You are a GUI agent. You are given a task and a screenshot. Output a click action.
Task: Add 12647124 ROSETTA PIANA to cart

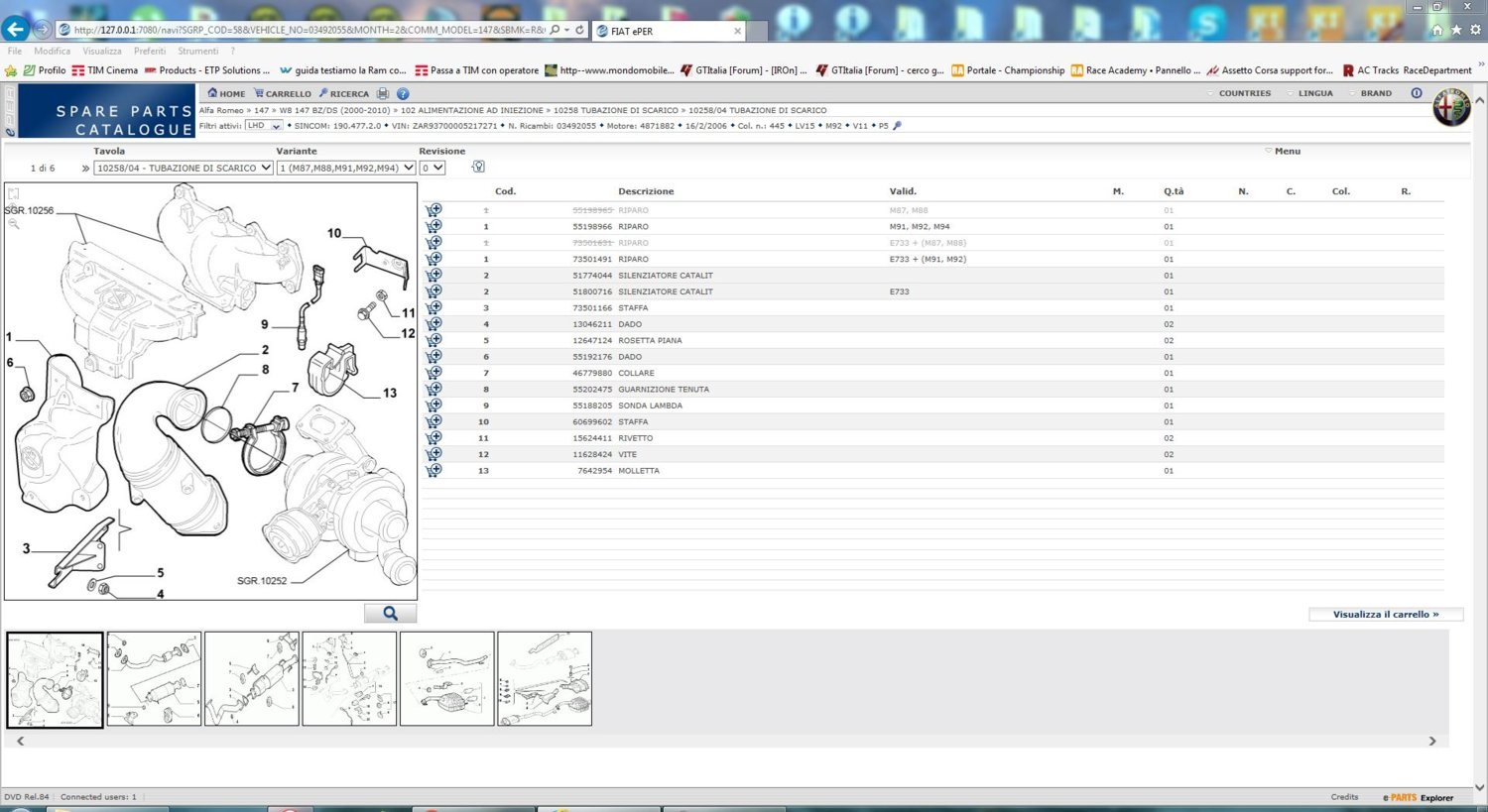pos(434,340)
